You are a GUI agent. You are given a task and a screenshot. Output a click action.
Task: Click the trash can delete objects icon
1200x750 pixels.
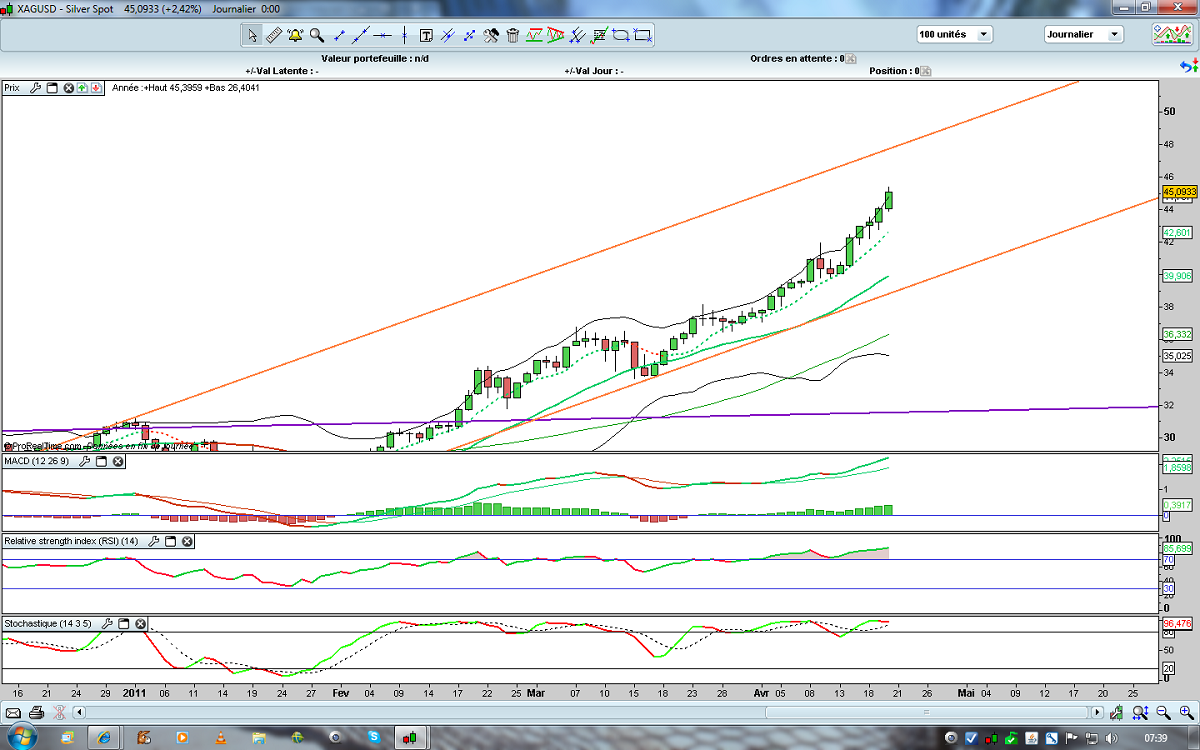tap(513, 35)
